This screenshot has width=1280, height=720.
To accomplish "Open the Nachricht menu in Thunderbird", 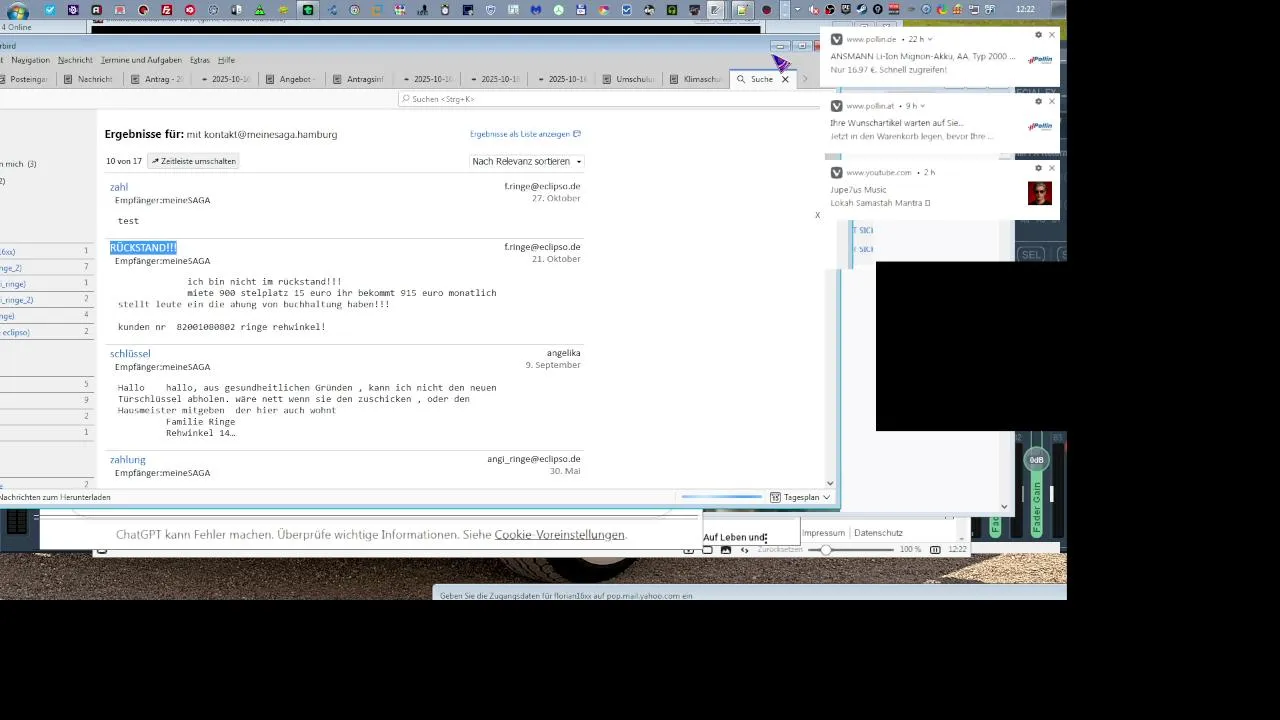I will pos(75,60).
